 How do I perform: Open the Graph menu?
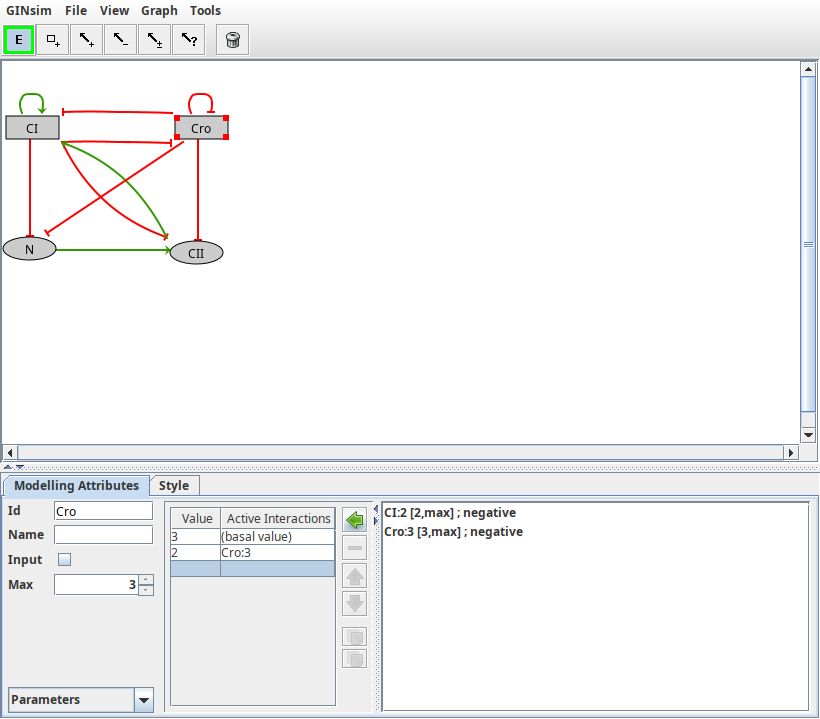click(159, 10)
